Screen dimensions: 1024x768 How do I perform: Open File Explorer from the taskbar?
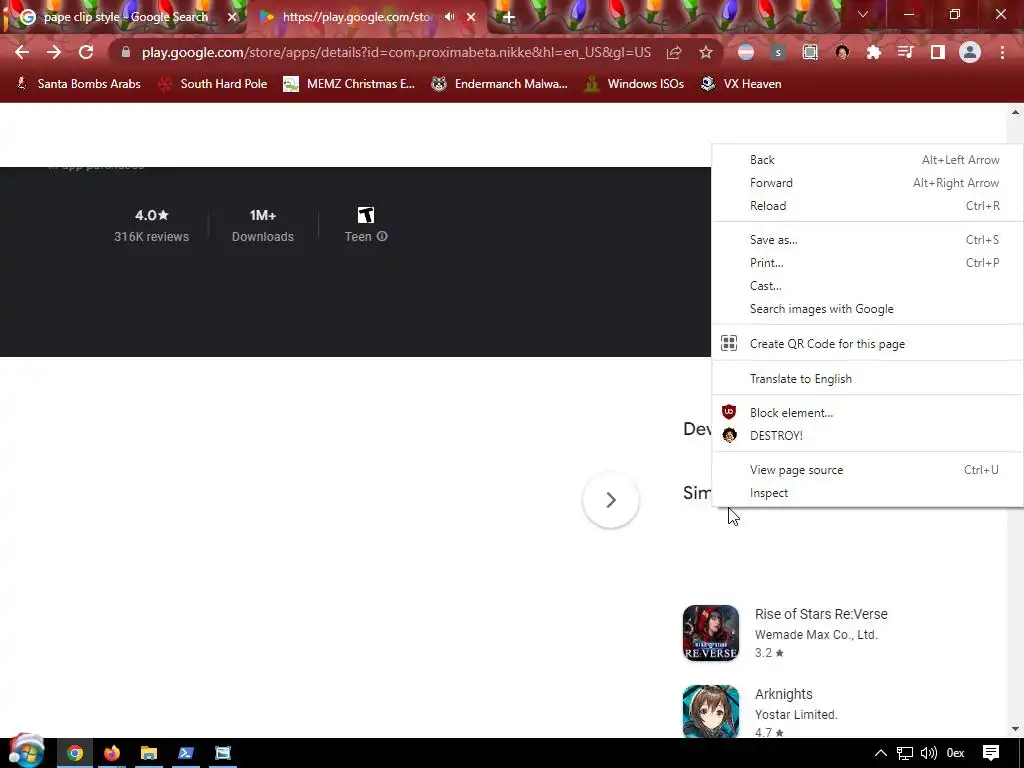point(149,753)
